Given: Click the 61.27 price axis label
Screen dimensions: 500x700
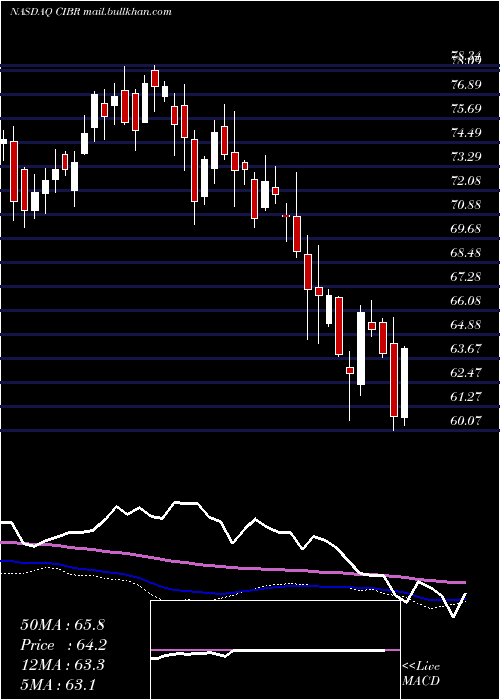Looking at the screenshot, I should point(466,397).
